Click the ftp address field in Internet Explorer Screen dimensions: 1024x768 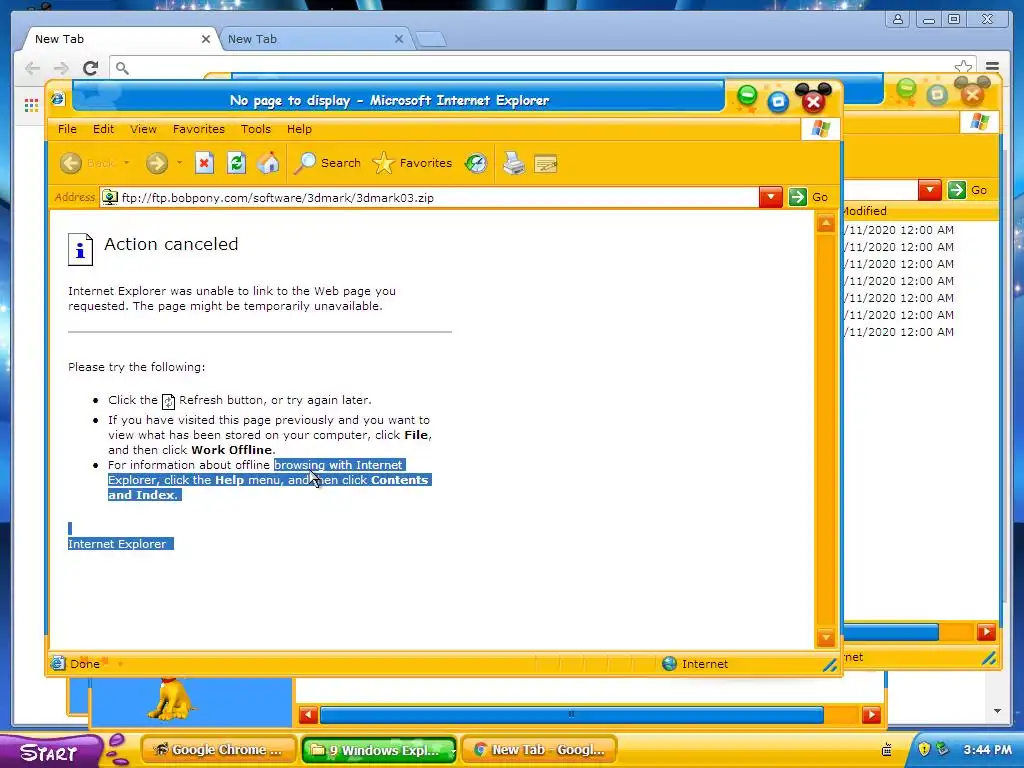click(x=429, y=197)
